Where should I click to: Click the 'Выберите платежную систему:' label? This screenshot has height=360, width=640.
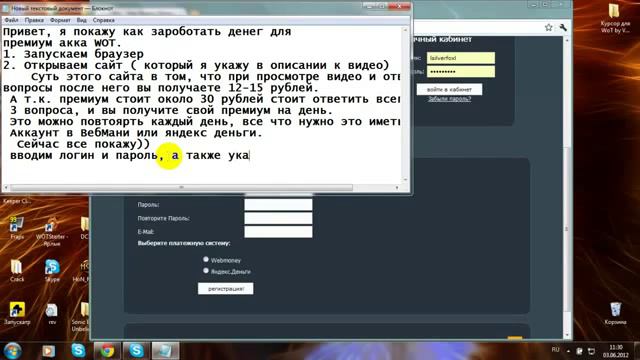[184, 243]
